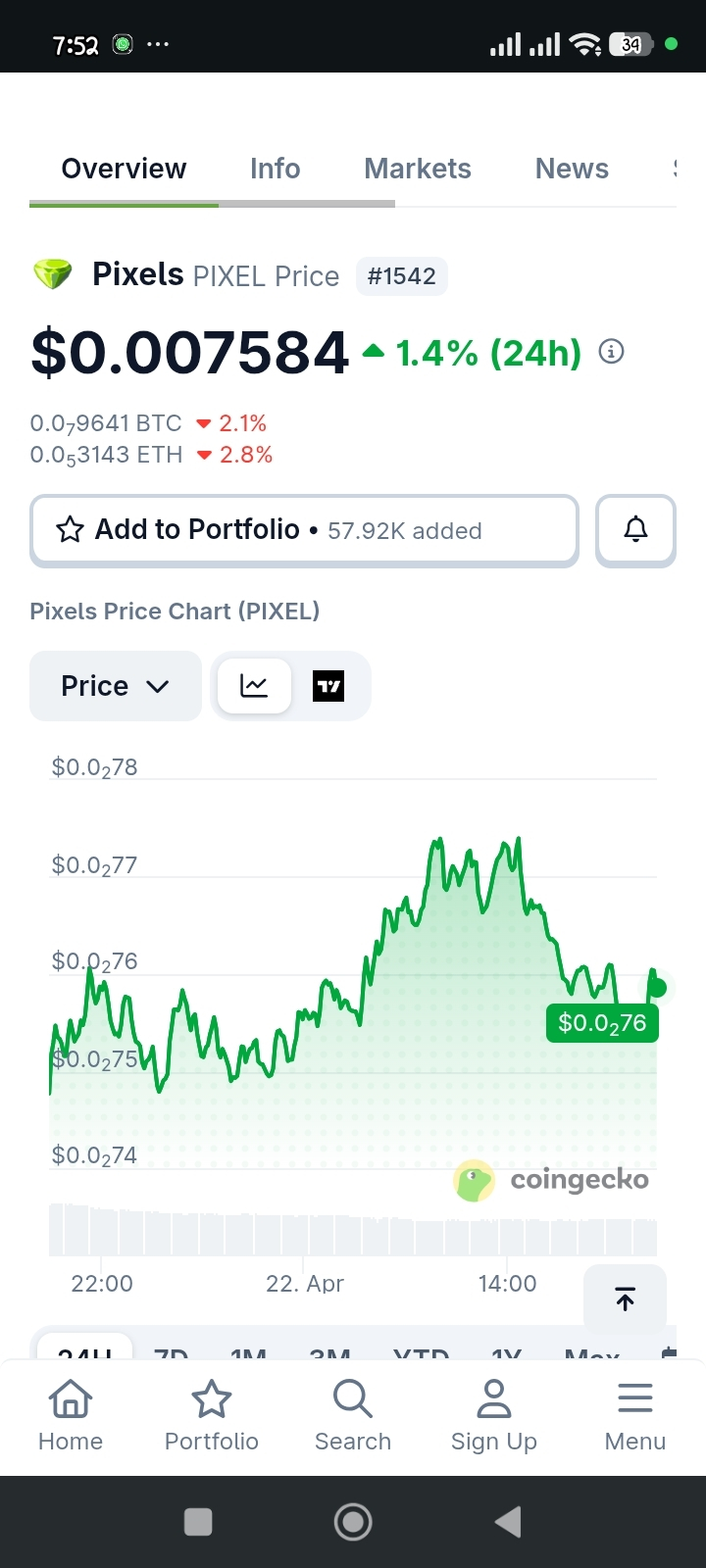
Task: Expand the Price dropdown selector
Action: pyautogui.click(x=116, y=686)
